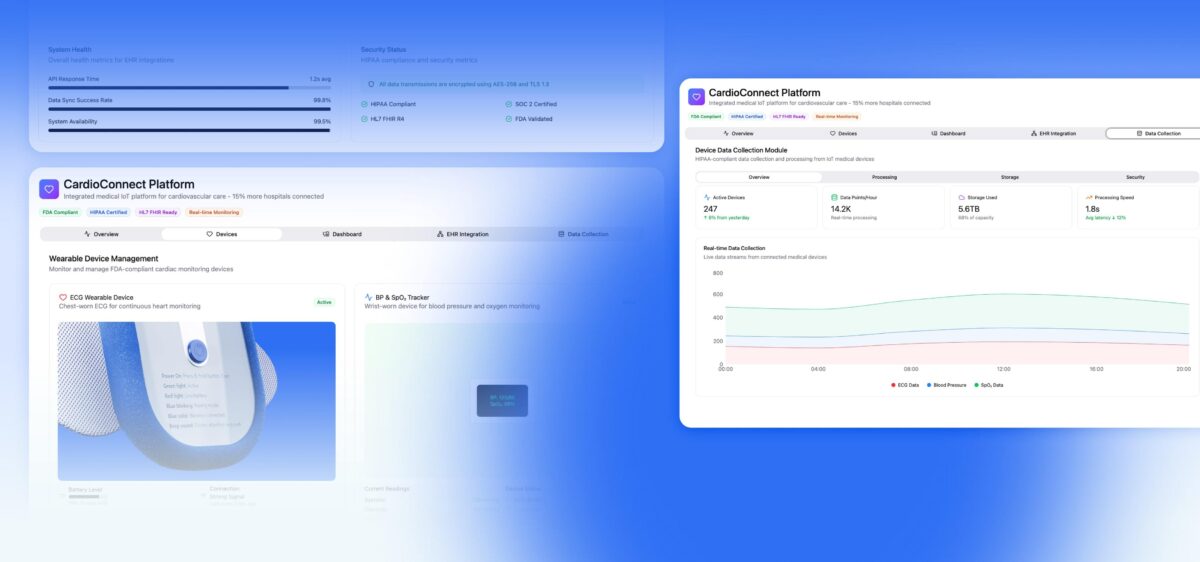Image resolution: width=1200 pixels, height=562 pixels.
Task: Click the CardioConnect heart logo above Wearable Device Management
Action: (x=49, y=189)
